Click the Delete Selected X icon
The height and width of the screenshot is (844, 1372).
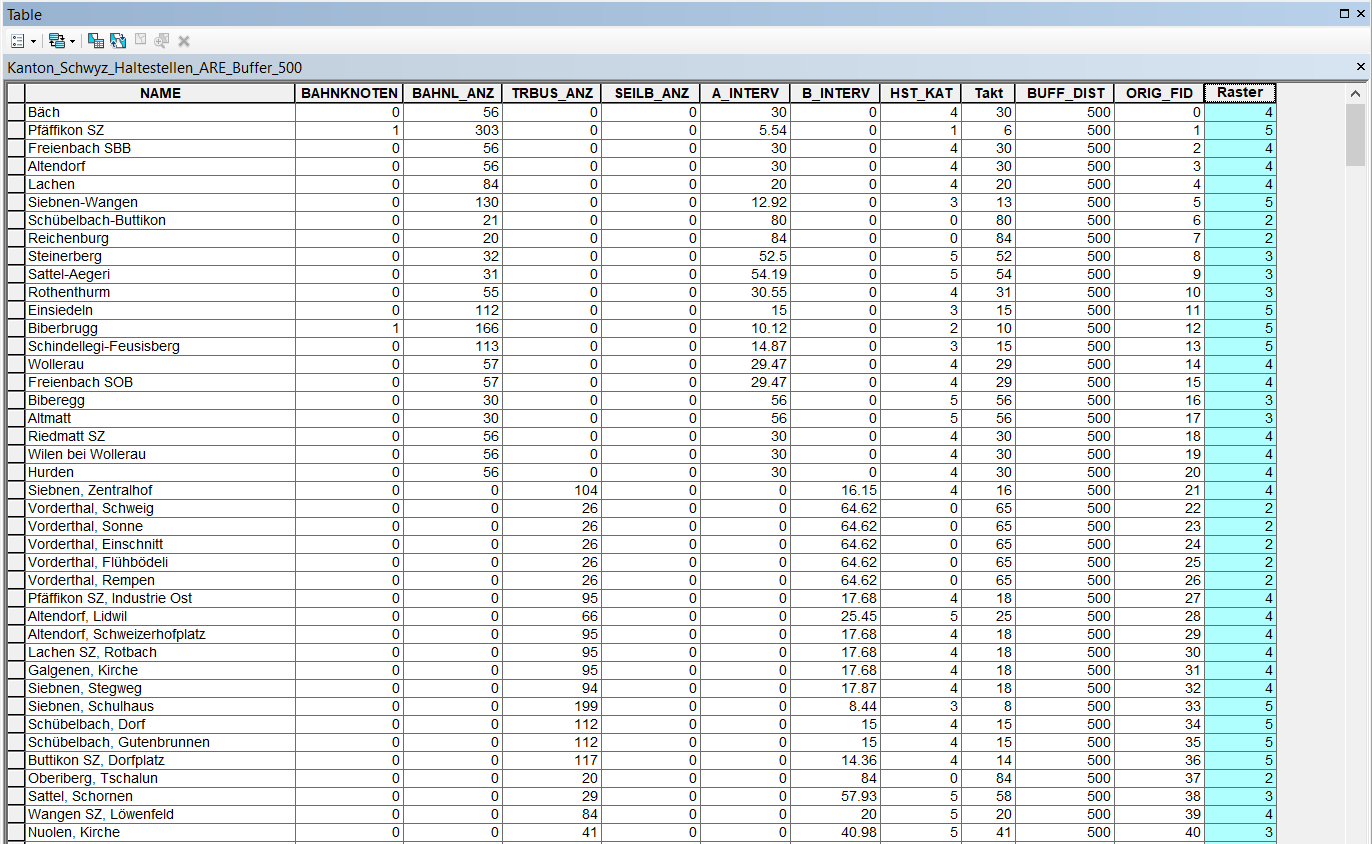click(x=184, y=41)
